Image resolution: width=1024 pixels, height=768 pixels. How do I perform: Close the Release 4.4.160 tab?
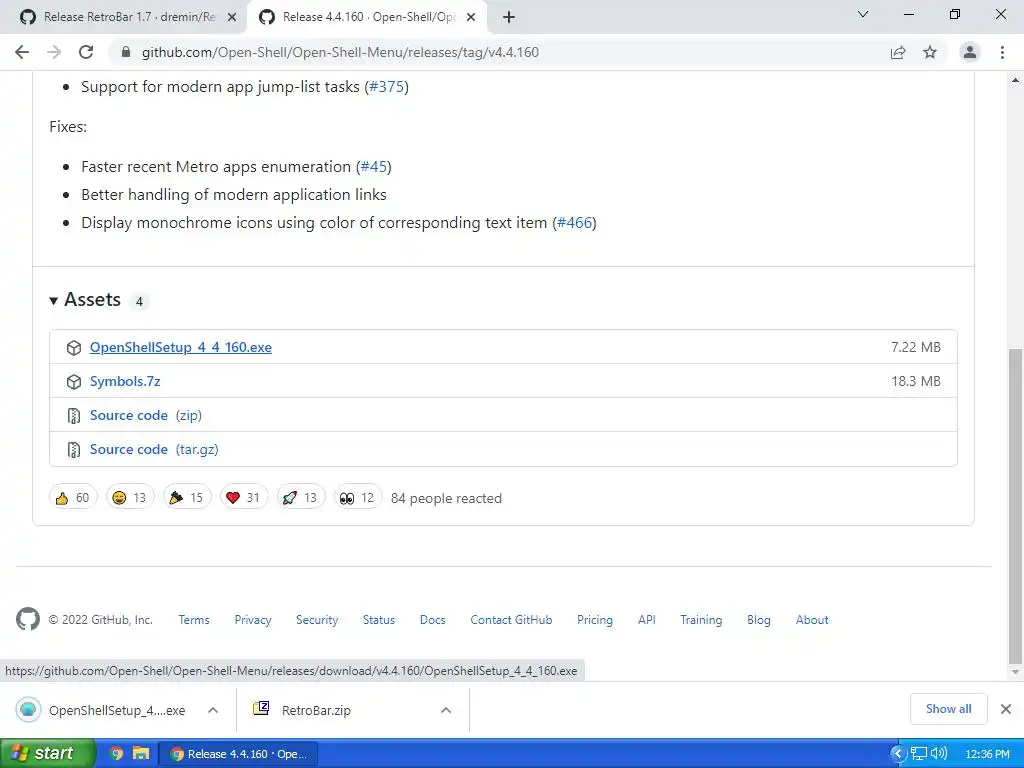pos(471,18)
